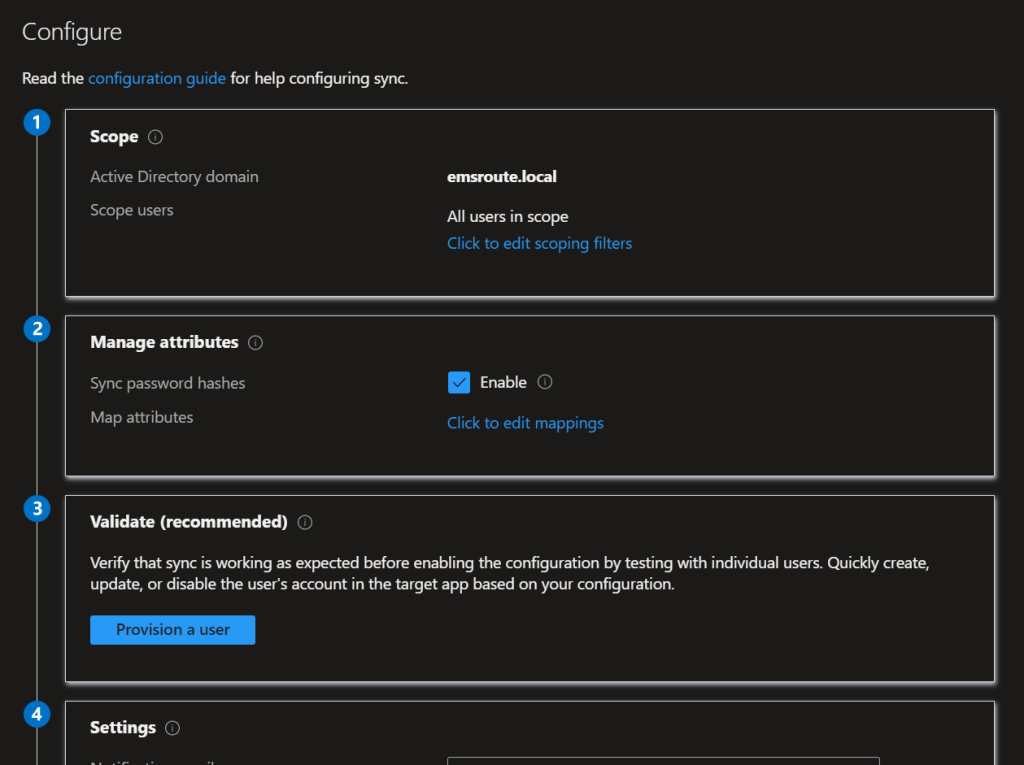Click info icon beside Validate (recommended)
This screenshot has height=765, width=1024.
(x=305, y=522)
